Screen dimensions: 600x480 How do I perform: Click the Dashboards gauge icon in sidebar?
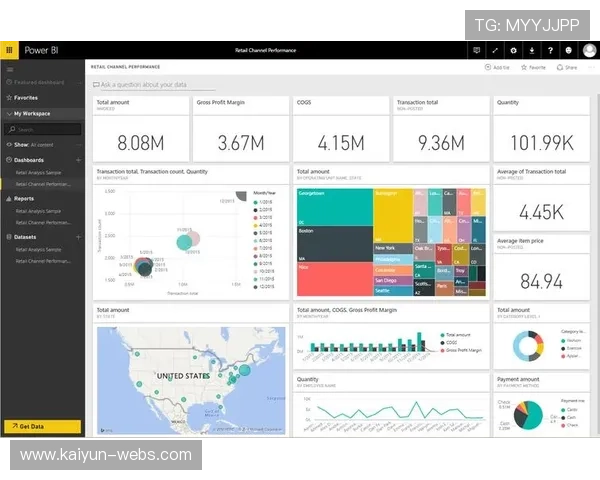coord(9,160)
